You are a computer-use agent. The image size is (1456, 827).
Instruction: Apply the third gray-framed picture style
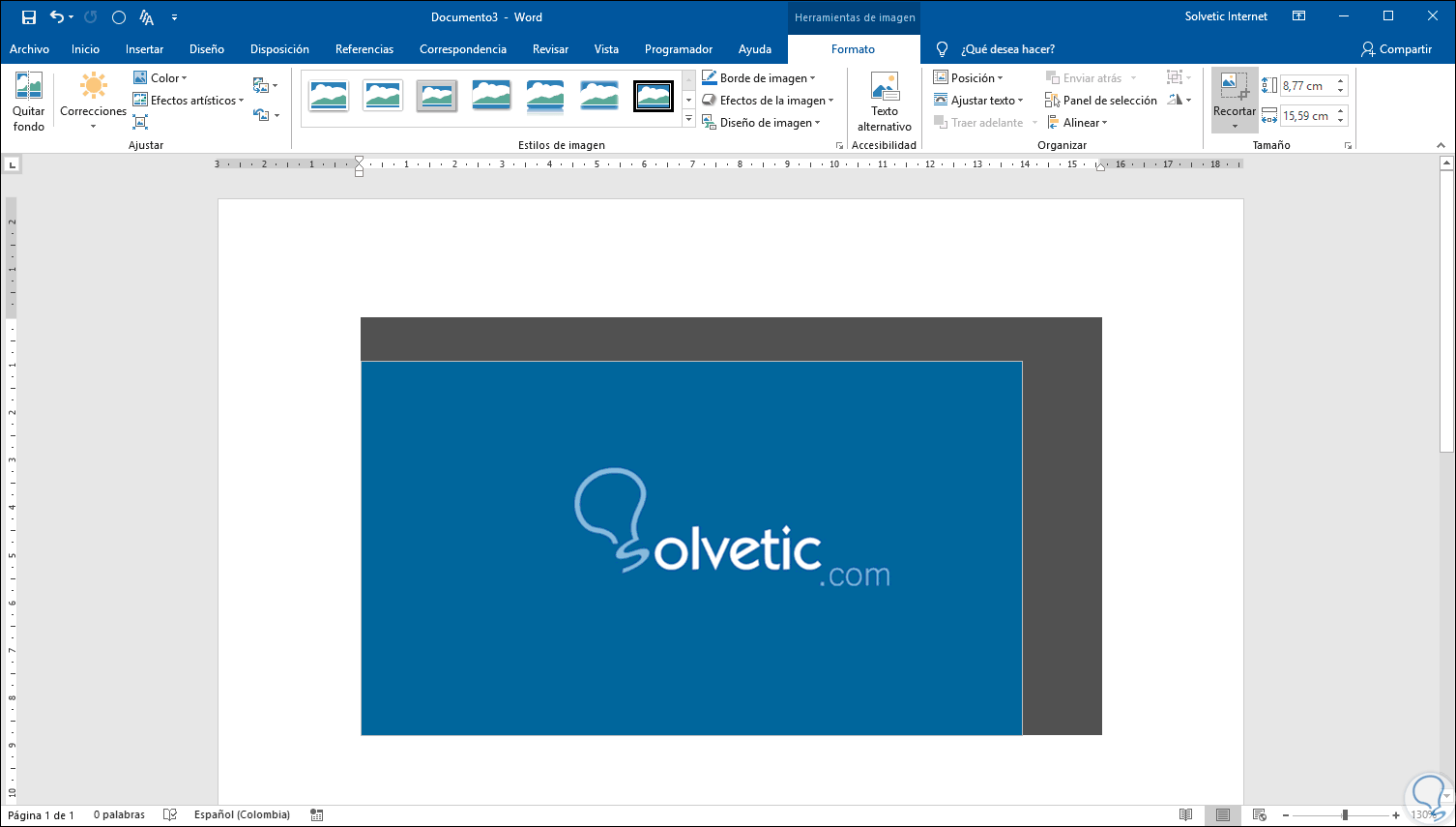coord(437,96)
